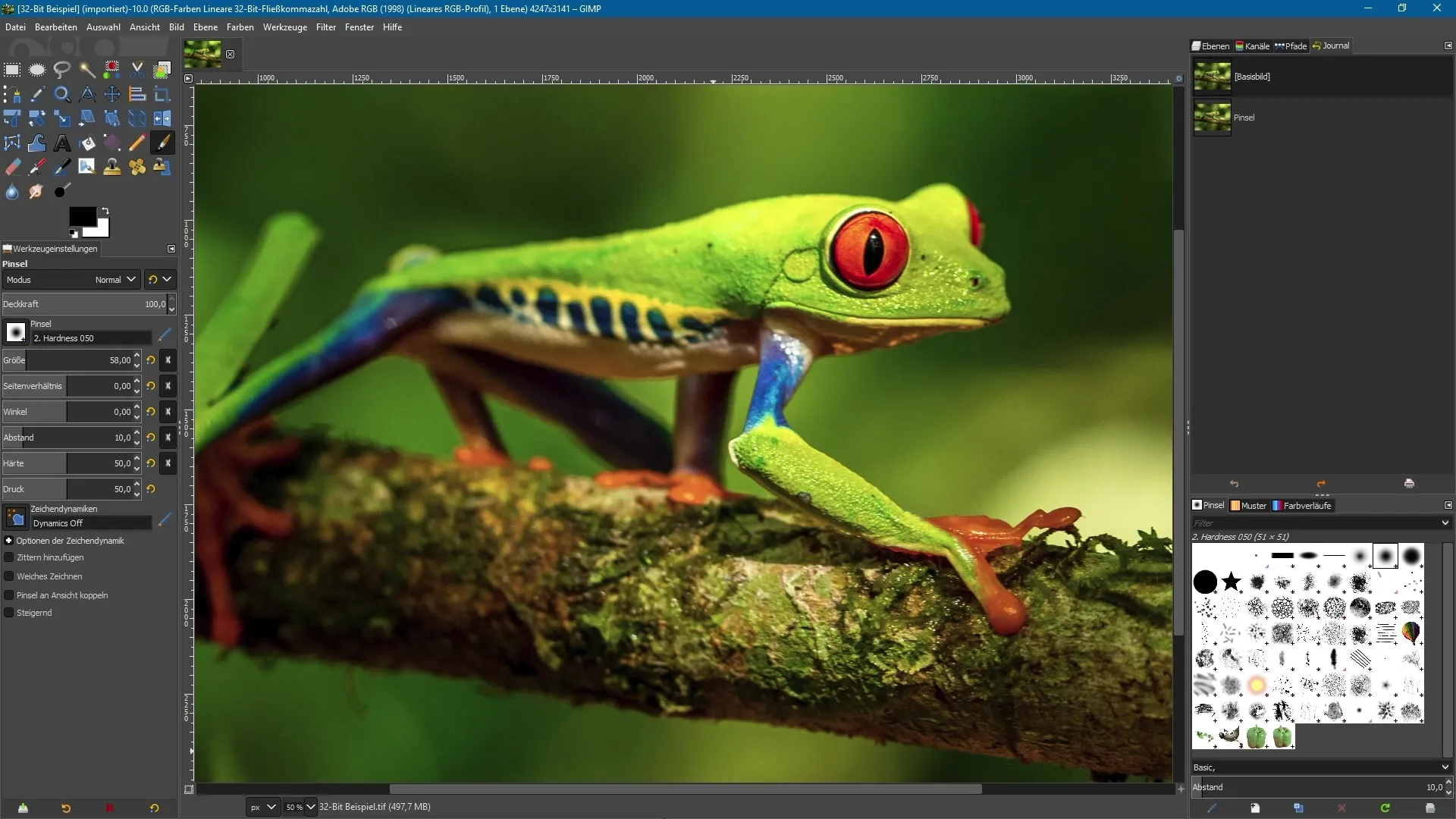Select the Free Select lasso tool
The height and width of the screenshot is (819, 1456).
(x=62, y=70)
